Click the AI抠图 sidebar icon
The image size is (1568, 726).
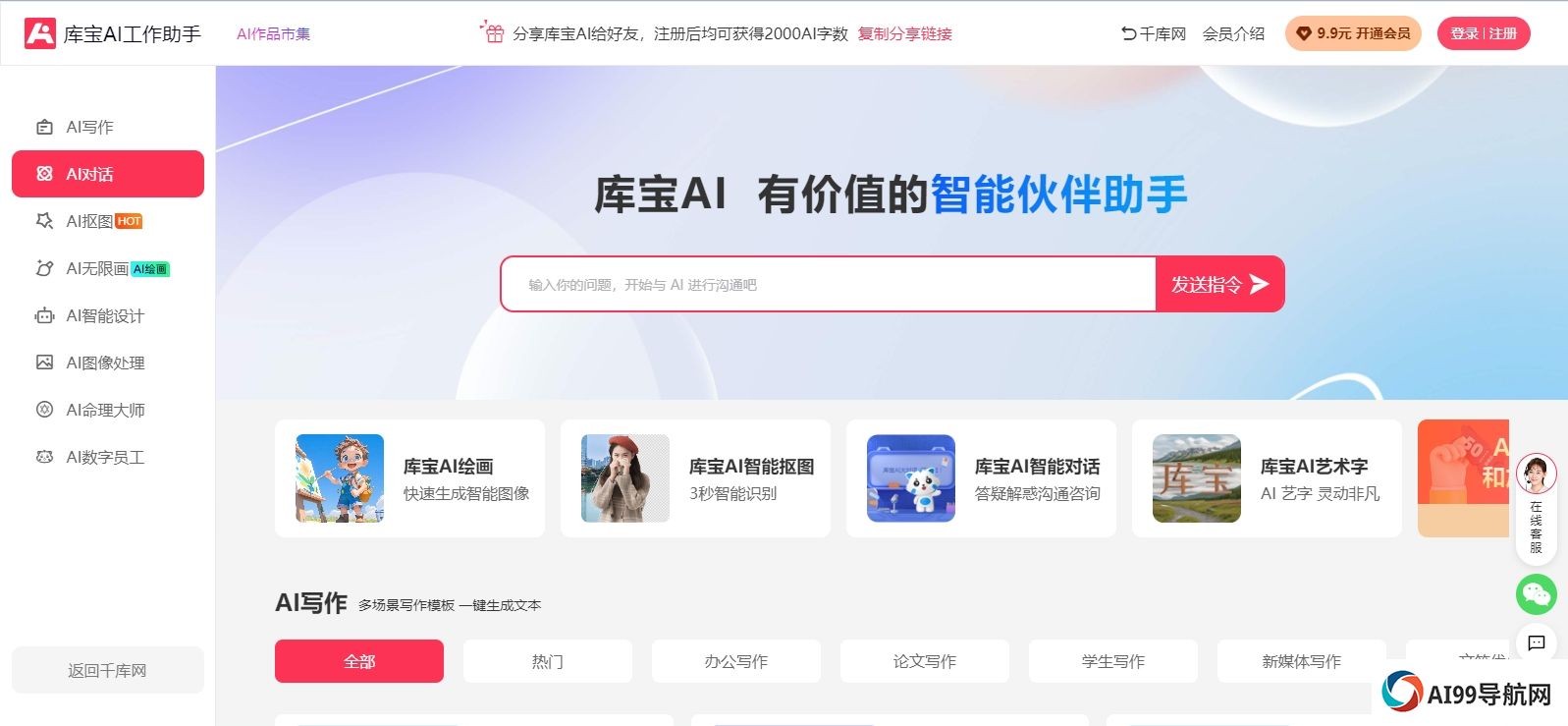(44, 221)
